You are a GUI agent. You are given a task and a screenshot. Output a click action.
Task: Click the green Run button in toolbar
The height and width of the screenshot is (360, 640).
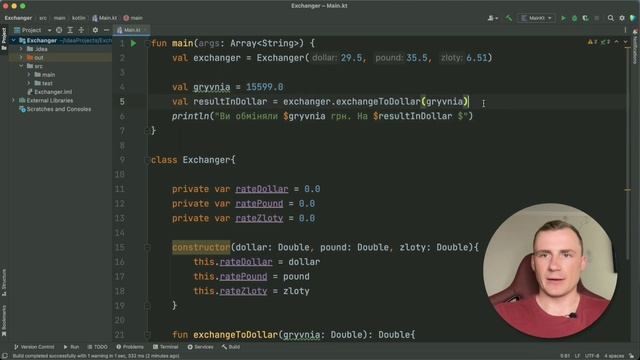(x=563, y=18)
